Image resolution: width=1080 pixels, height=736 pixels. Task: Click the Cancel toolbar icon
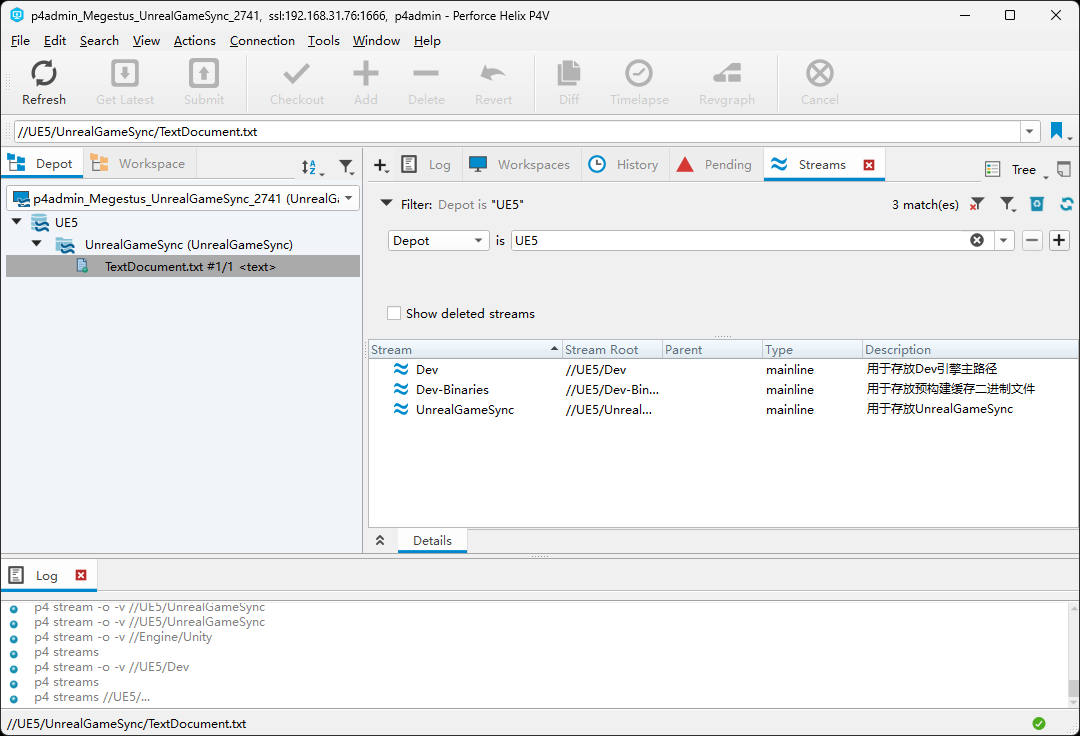(x=820, y=74)
